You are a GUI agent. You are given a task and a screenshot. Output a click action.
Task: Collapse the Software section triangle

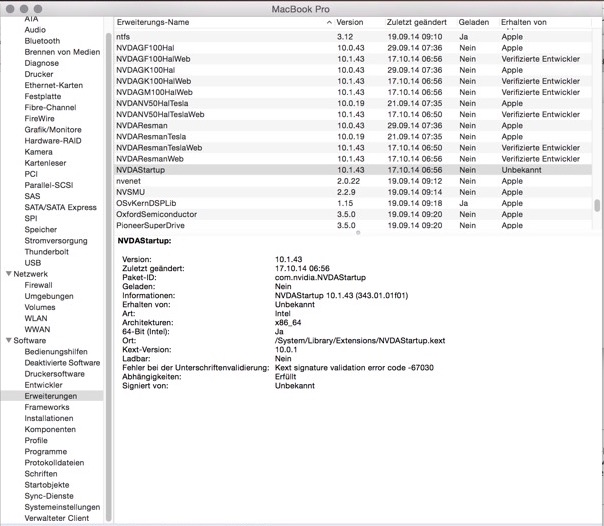(8, 340)
